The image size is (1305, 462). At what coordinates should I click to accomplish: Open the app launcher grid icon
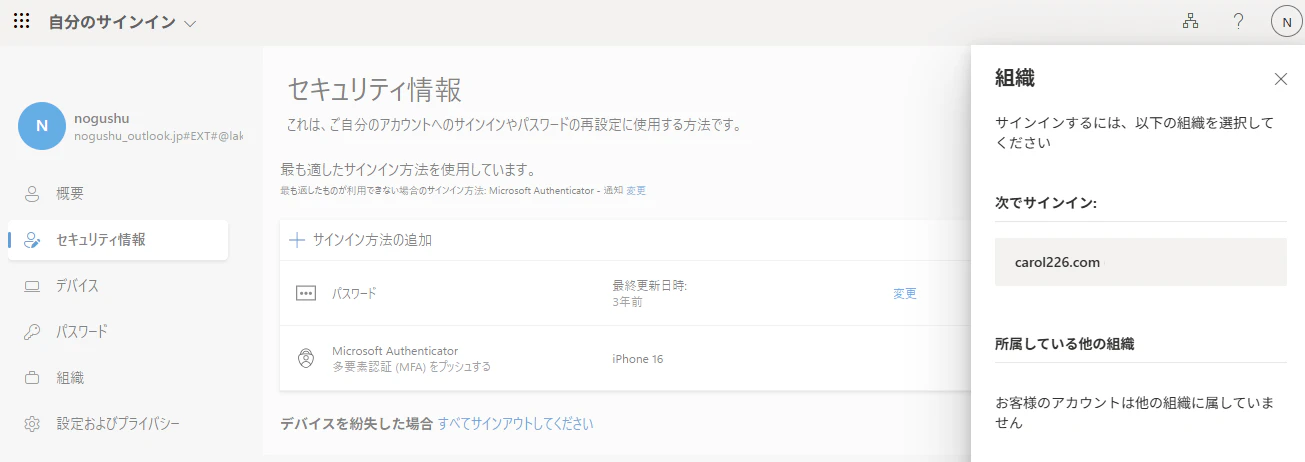pyautogui.click(x=22, y=21)
